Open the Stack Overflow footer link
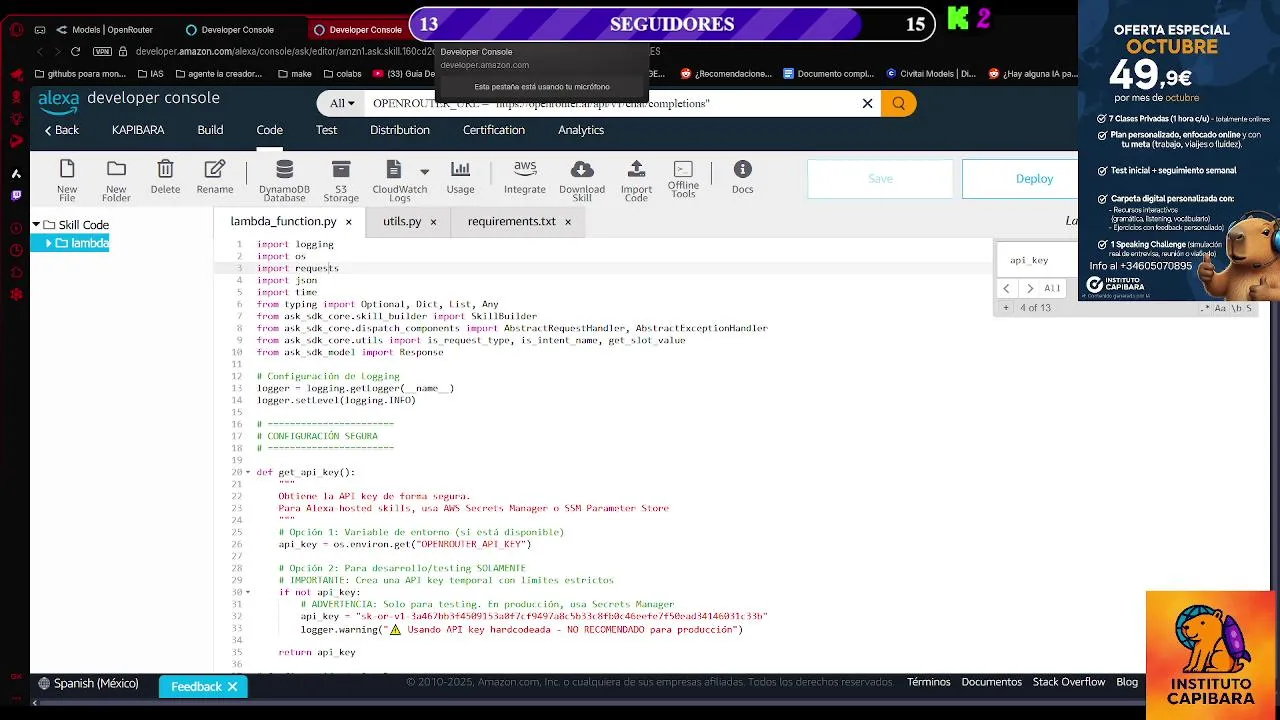1280x720 pixels. point(1069,682)
